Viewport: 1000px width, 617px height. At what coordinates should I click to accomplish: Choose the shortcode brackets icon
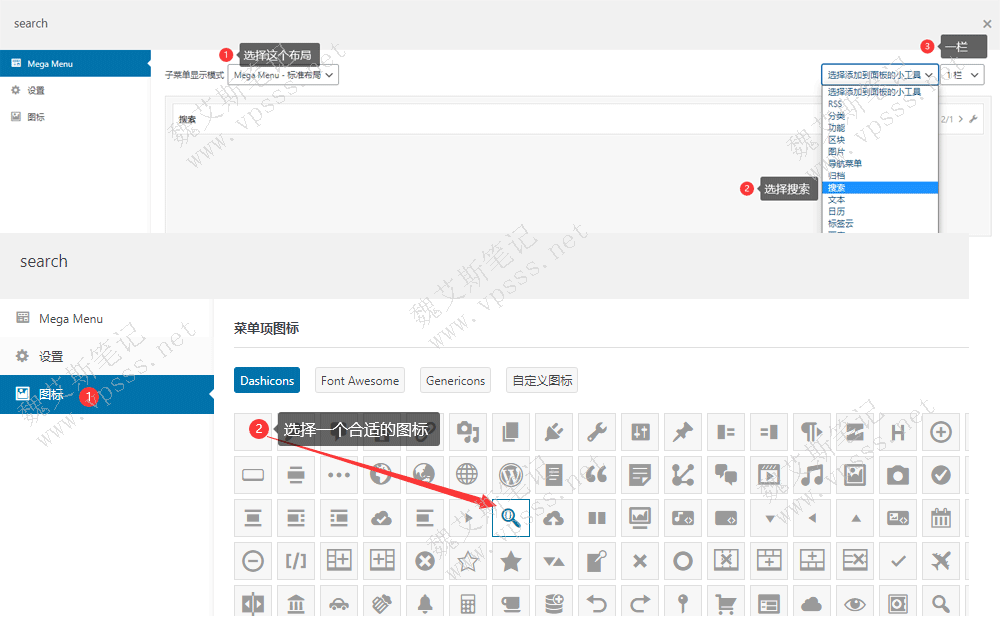tap(296, 561)
